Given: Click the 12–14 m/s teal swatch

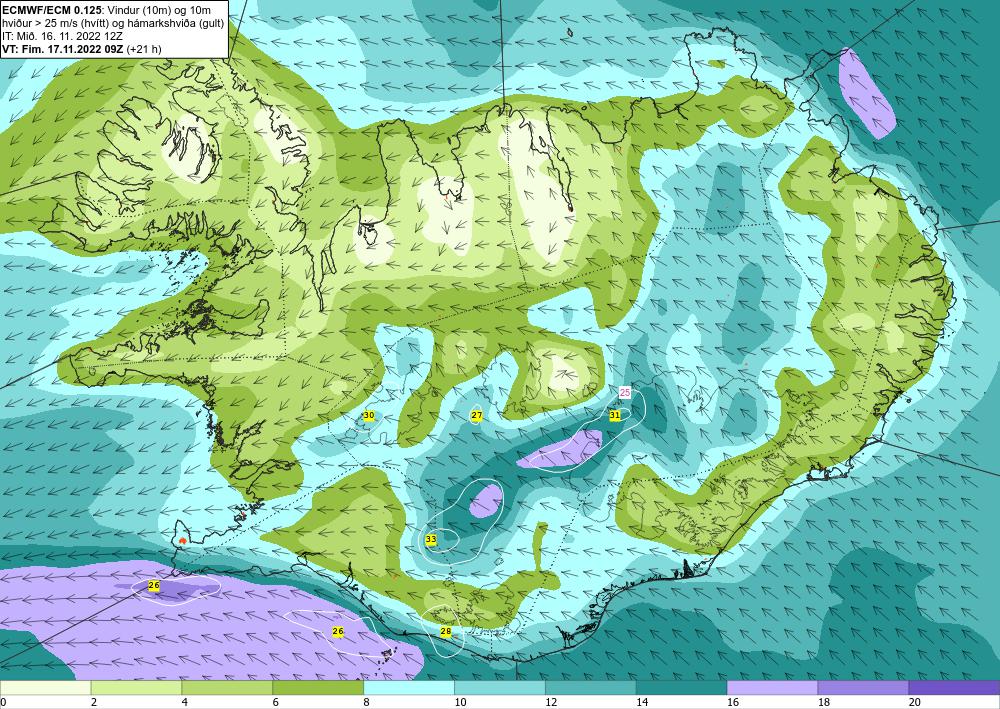Looking at the screenshot, I should click(x=591, y=688).
